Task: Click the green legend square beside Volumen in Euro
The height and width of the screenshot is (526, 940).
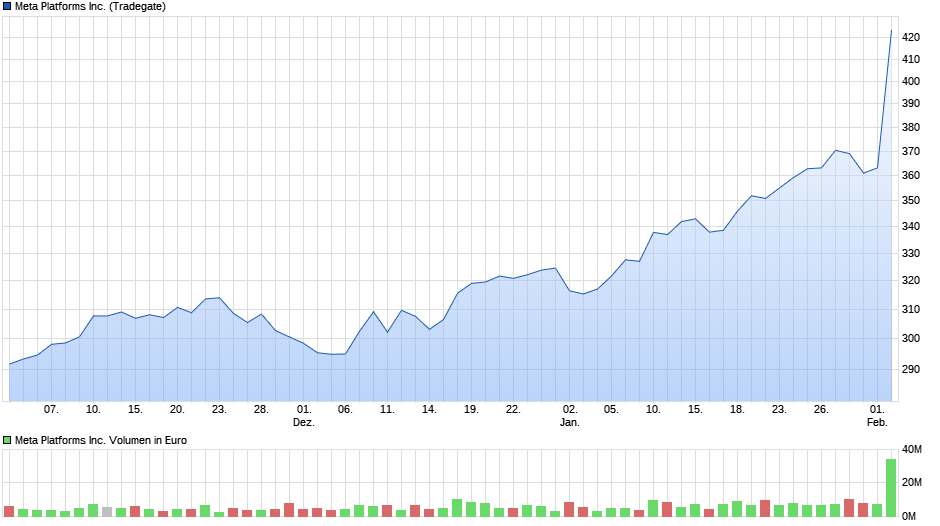Action: [7, 440]
